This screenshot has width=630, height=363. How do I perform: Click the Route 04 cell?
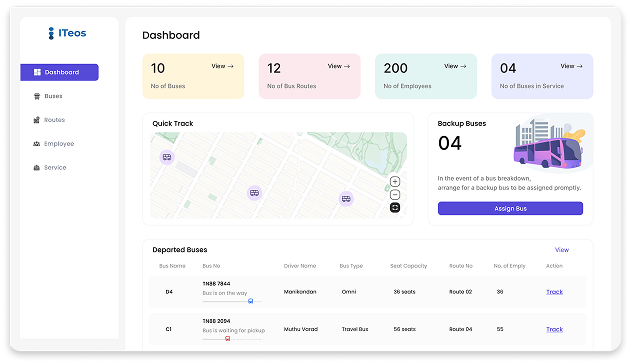(x=460, y=329)
